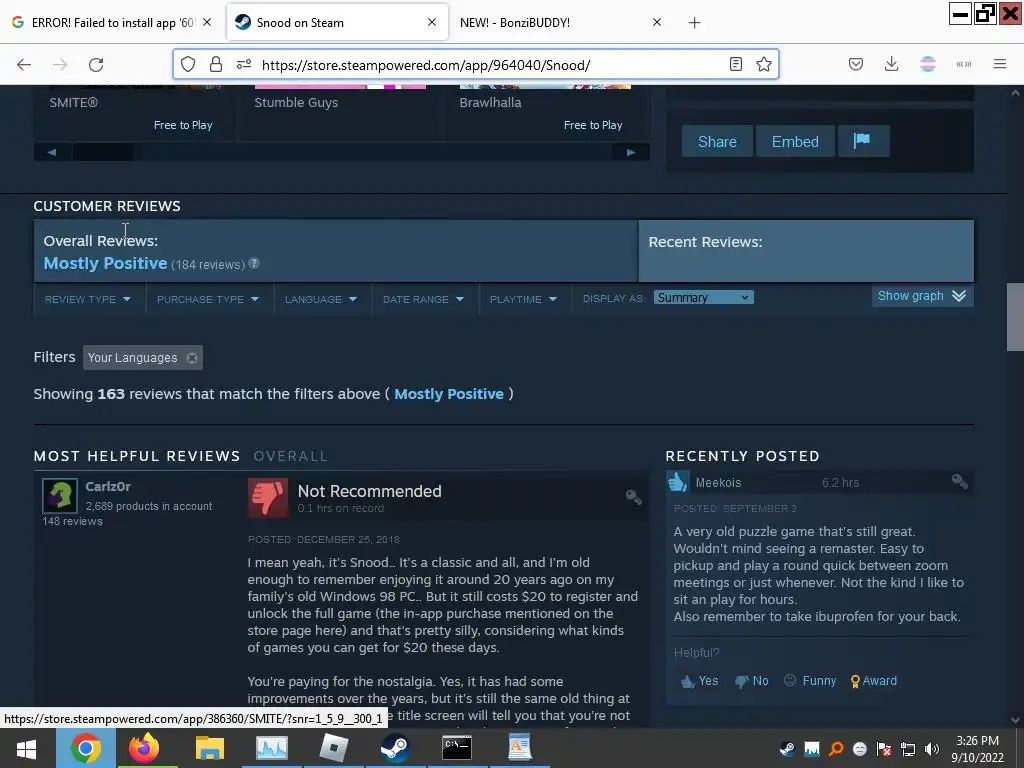
Task: Select the Snood on Steam tab
Action: 338,22
